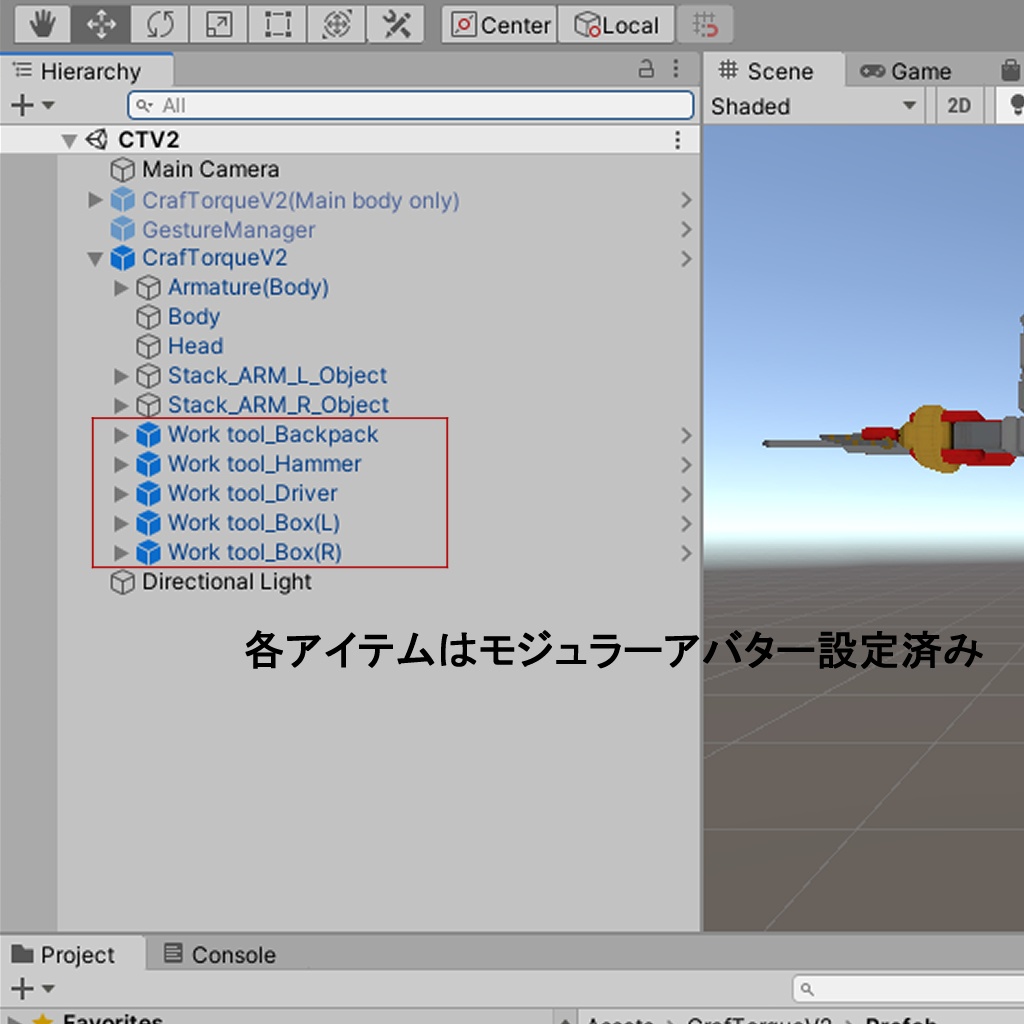The height and width of the screenshot is (1024, 1024).
Task: Select the Rect Transform tool
Action: coord(275,24)
